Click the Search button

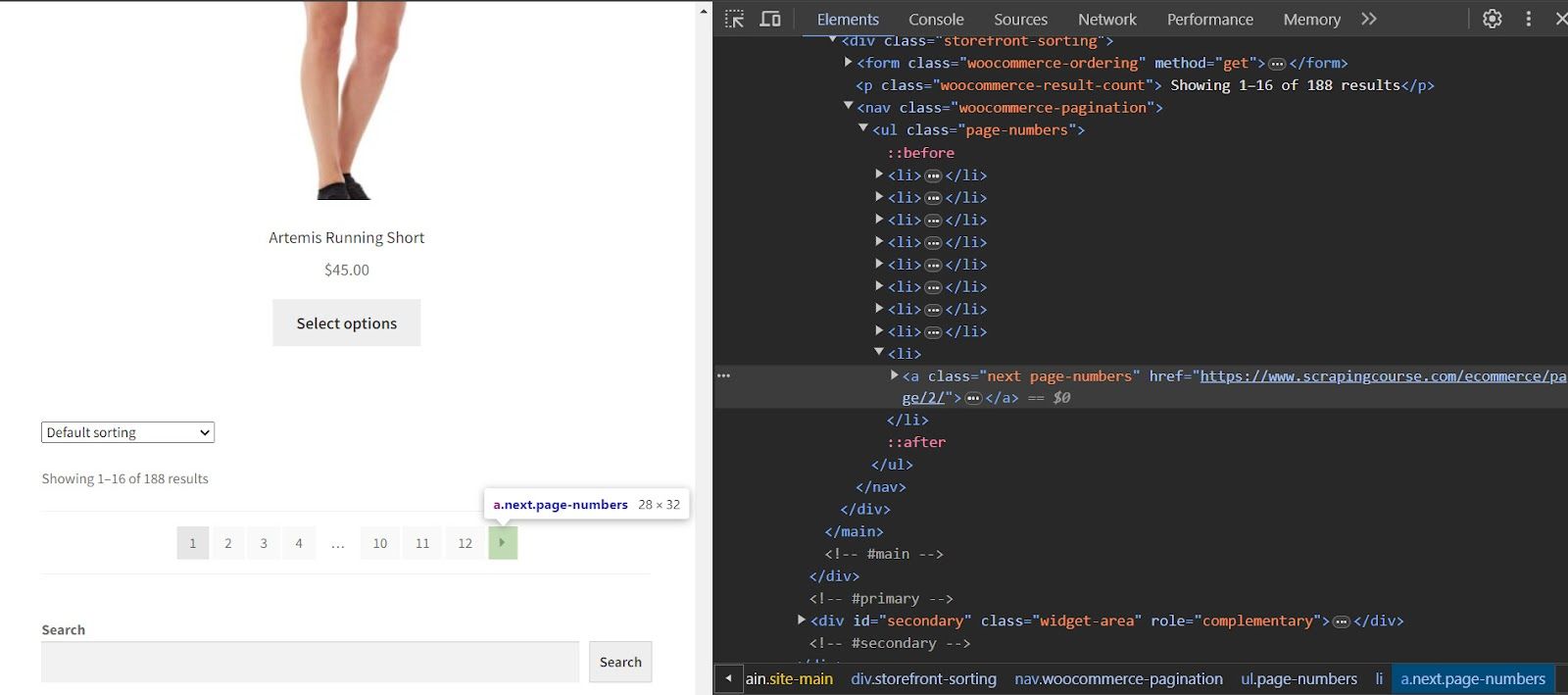[x=620, y=662]
